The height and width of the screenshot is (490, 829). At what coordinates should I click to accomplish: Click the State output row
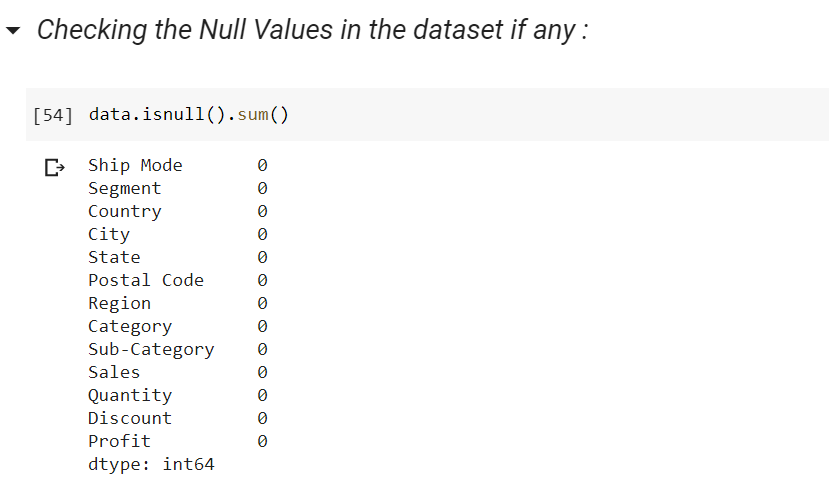tap(178, 257)
